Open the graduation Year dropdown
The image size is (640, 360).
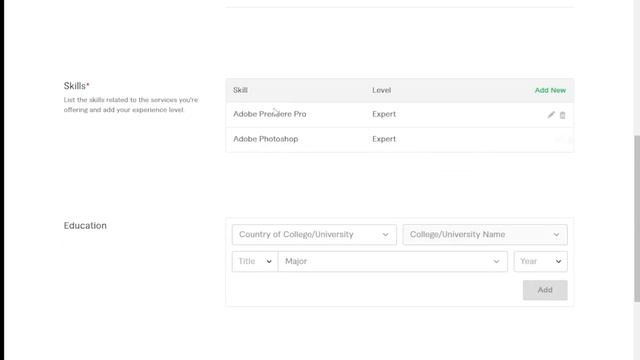(540, 261)
